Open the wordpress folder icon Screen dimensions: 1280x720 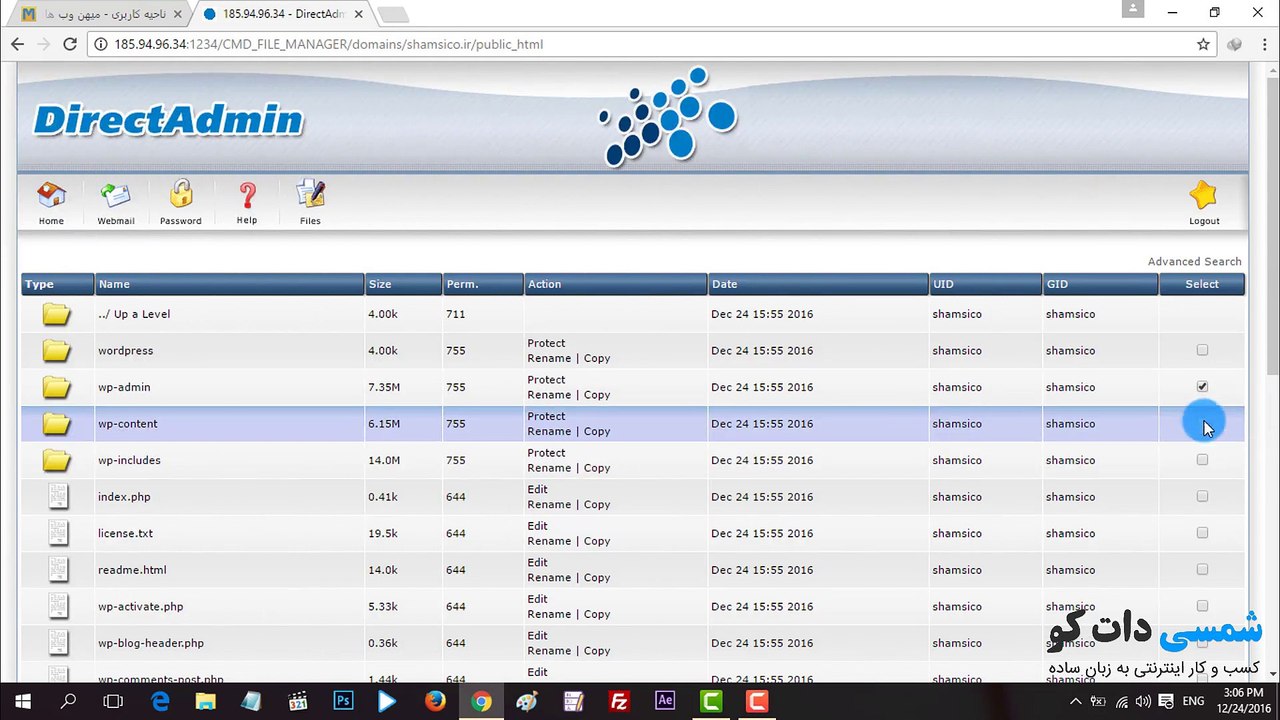(57, 351)
